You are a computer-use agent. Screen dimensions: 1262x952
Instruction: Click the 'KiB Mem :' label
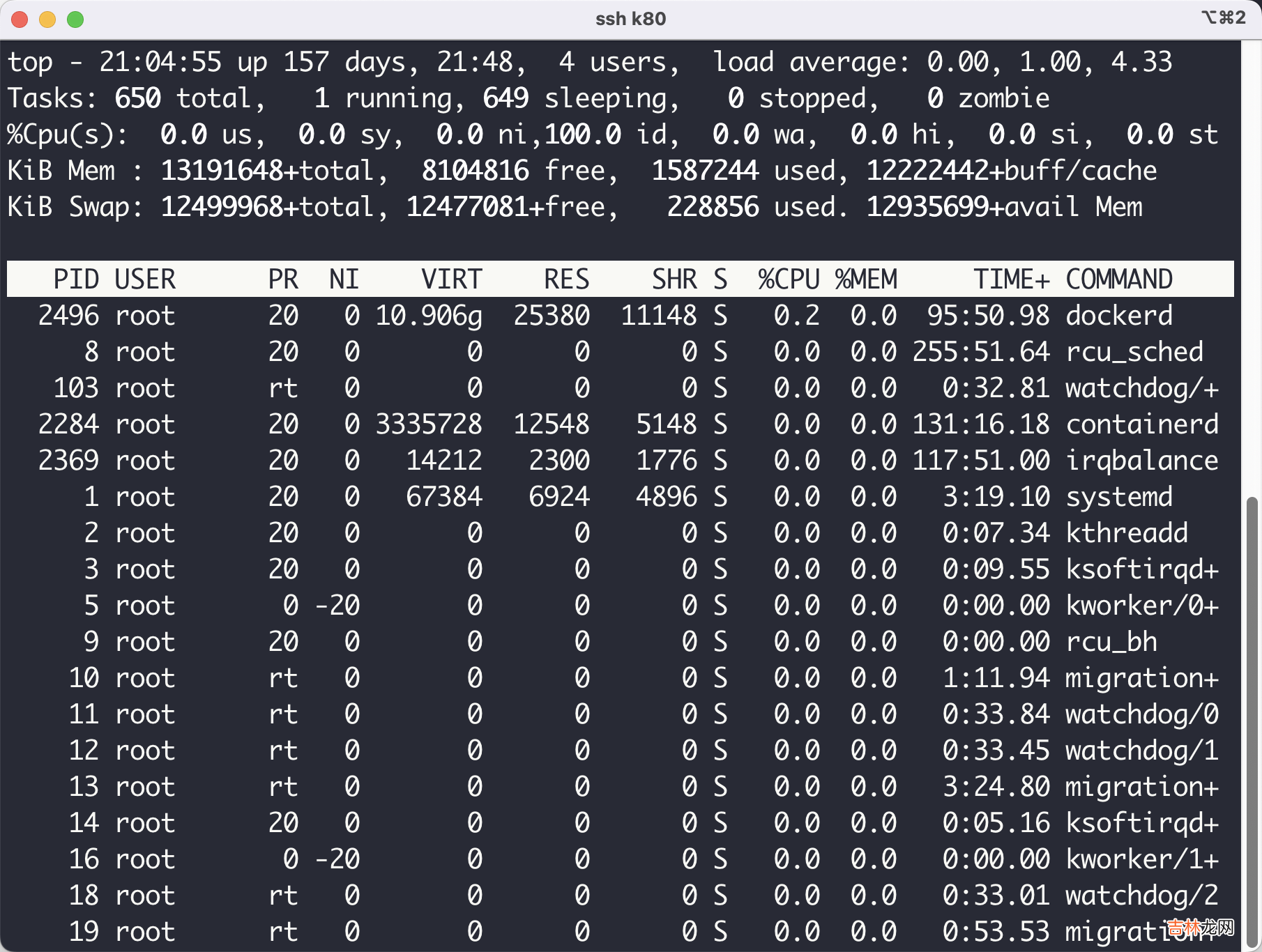point(76,171)
